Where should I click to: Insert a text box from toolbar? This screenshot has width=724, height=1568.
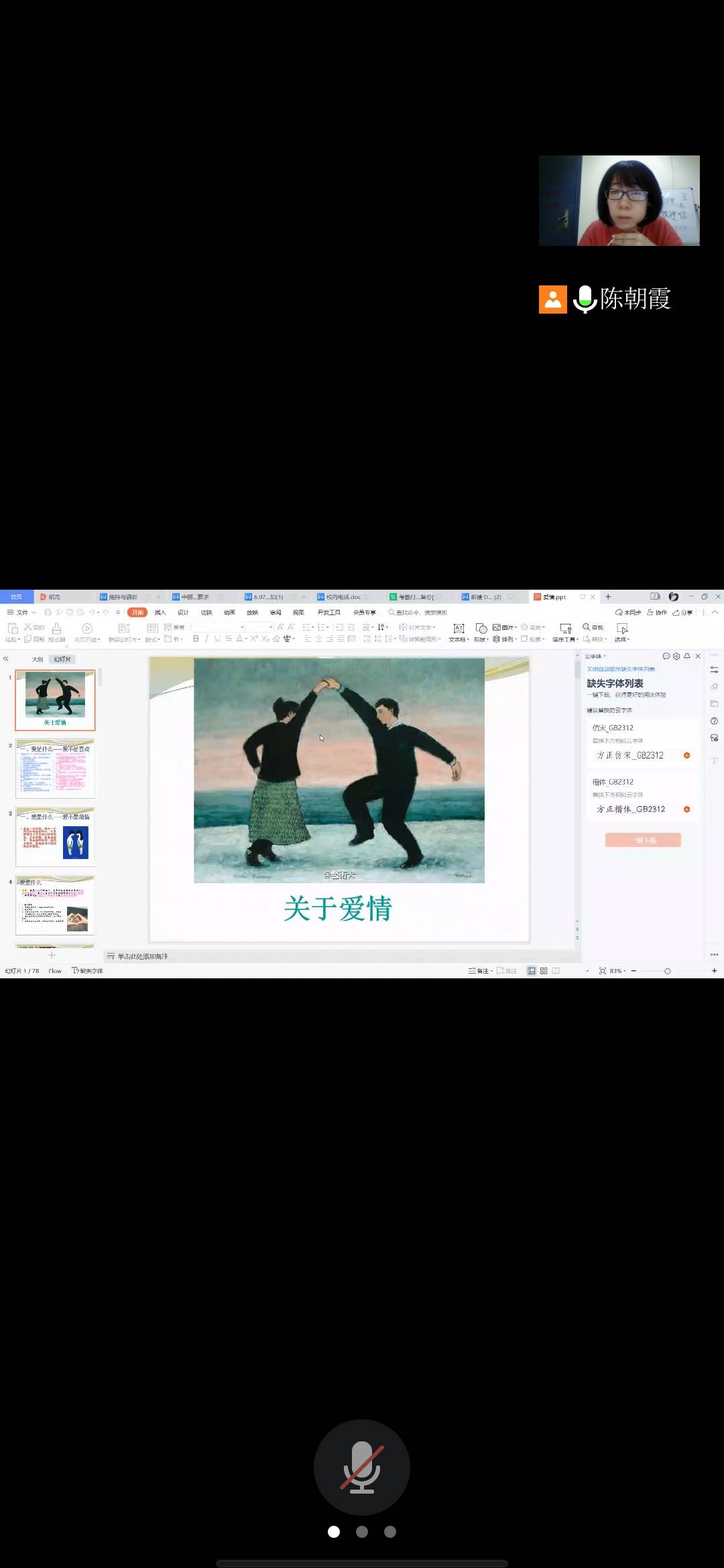tap(459, 629)
